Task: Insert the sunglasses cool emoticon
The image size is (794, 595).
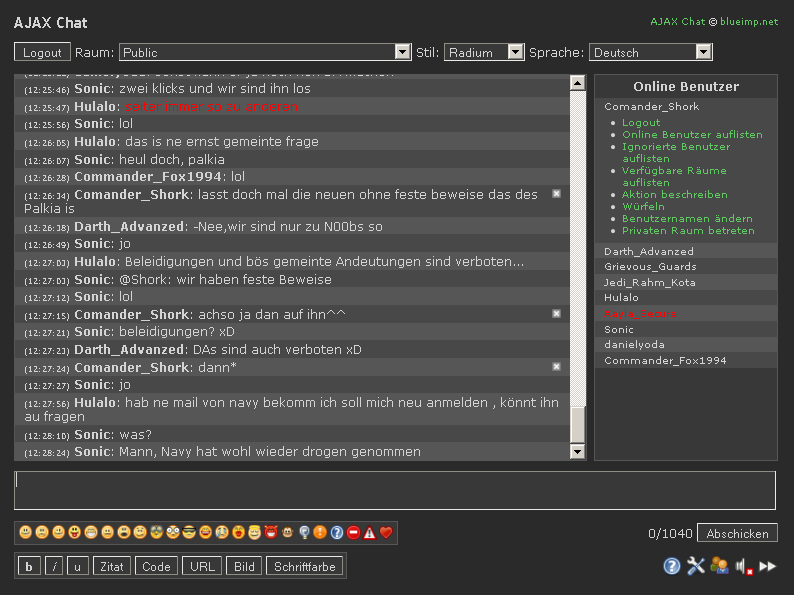Action: [189, 532]
